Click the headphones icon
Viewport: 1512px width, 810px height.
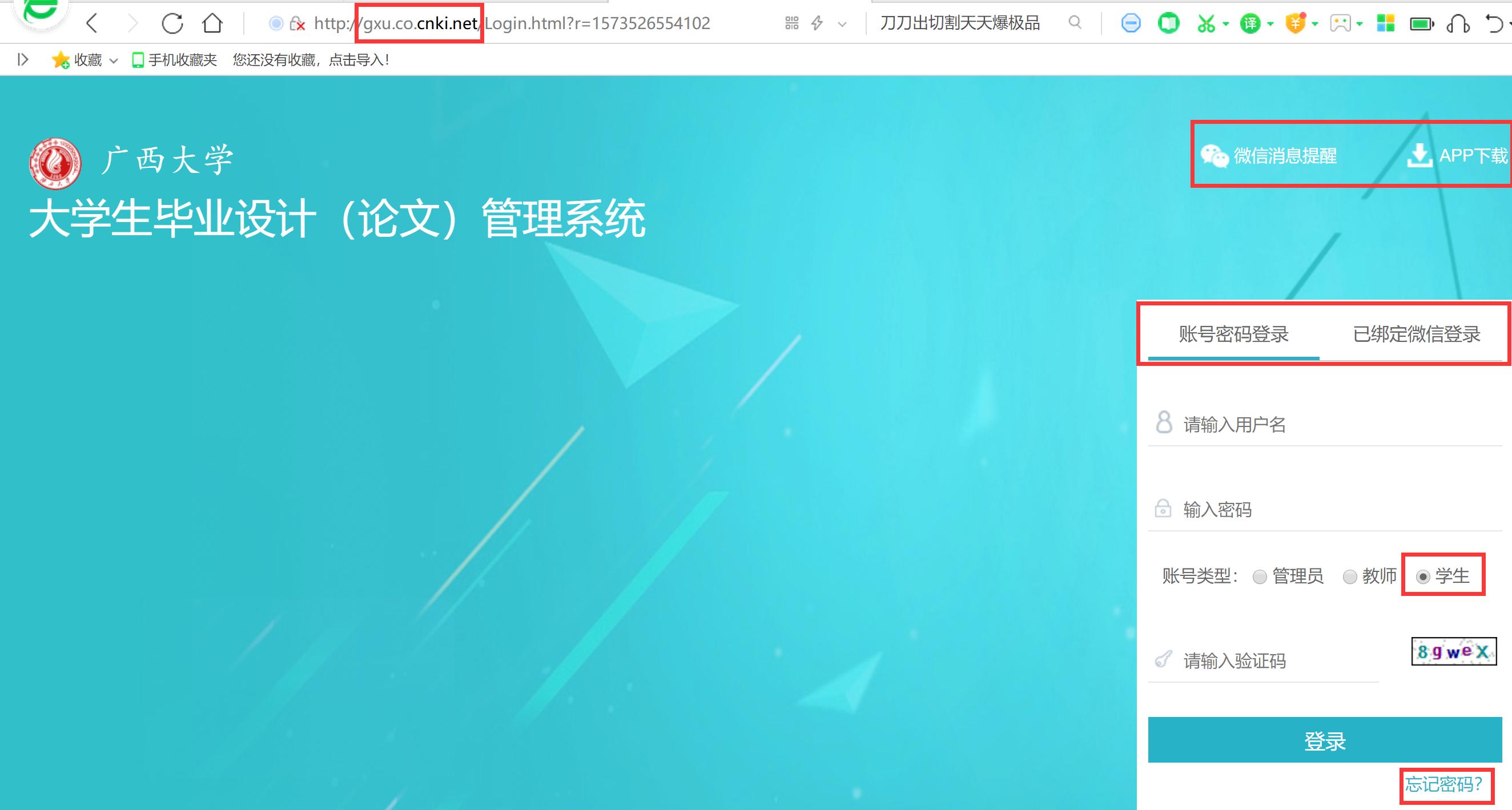click(x=1458, y=24)
